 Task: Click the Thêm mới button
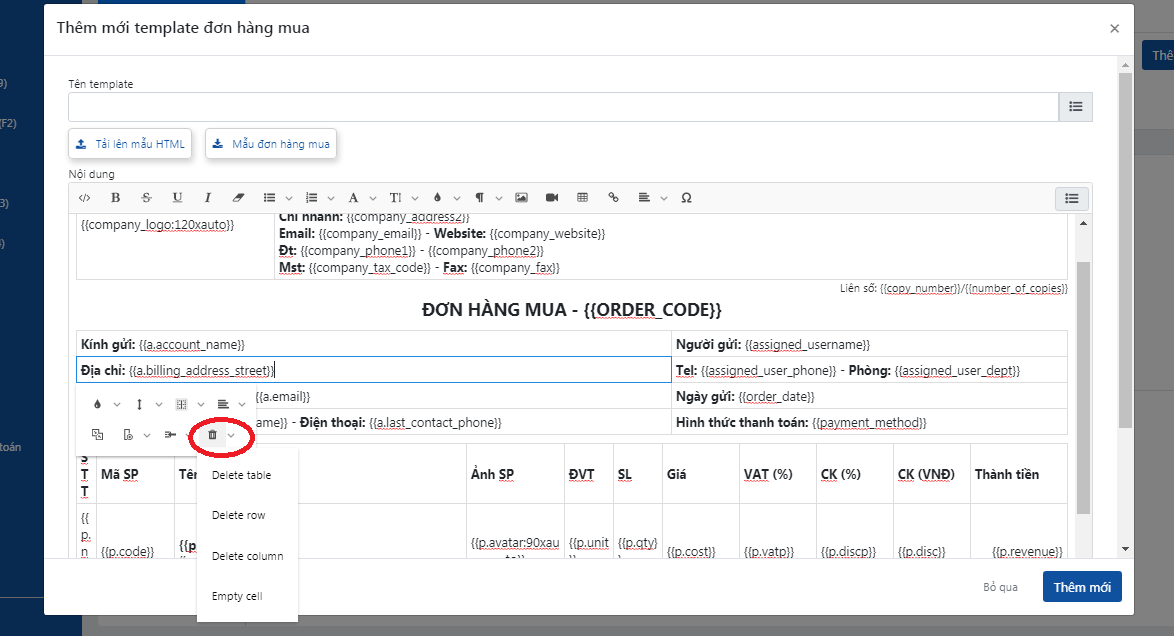click(1082, 587)
